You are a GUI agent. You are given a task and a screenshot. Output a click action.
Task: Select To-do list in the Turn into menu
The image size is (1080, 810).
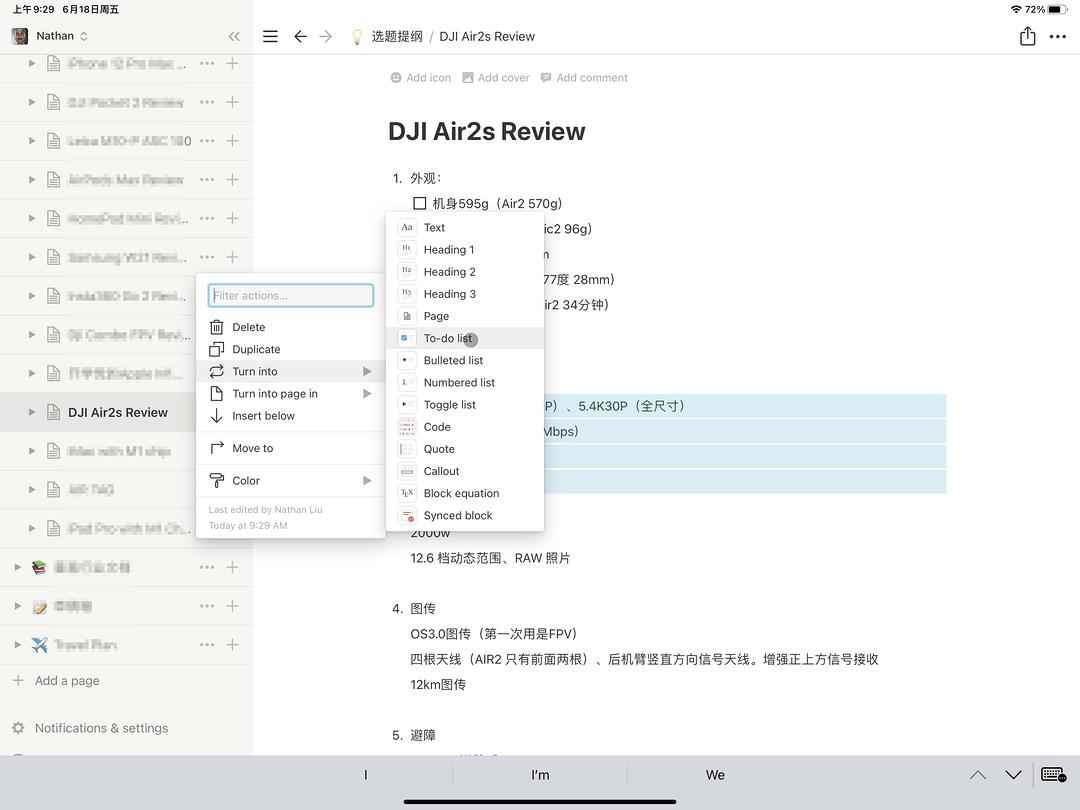point(449,338)
